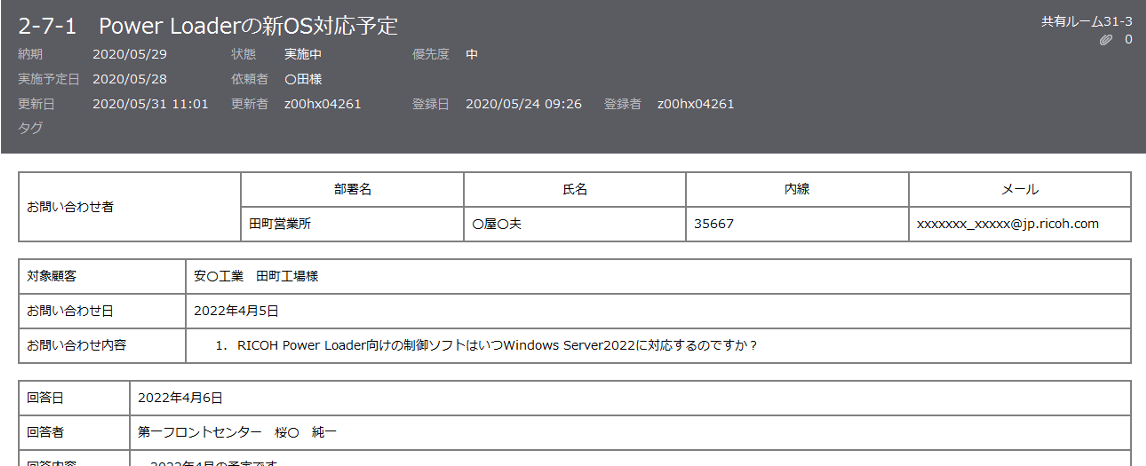Viewport: 1146px width, 466px height.
Task: Click the 更新日 timestamp 2020/05/31 11:01
Action: pos(150,104)
